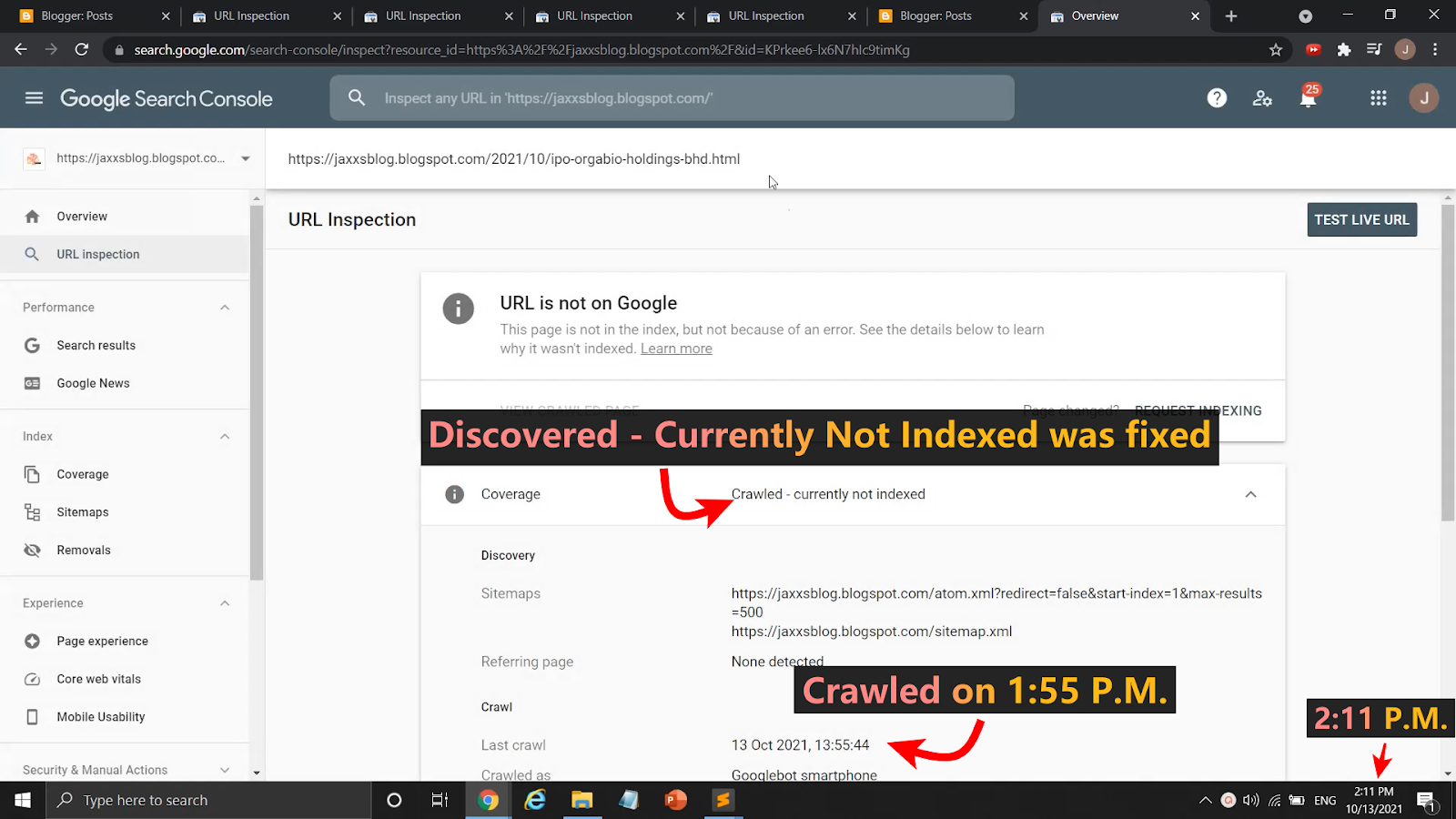Screen dimensions: 1456x819
Task: Reload the page in Chrome
Action: (82, 49)
